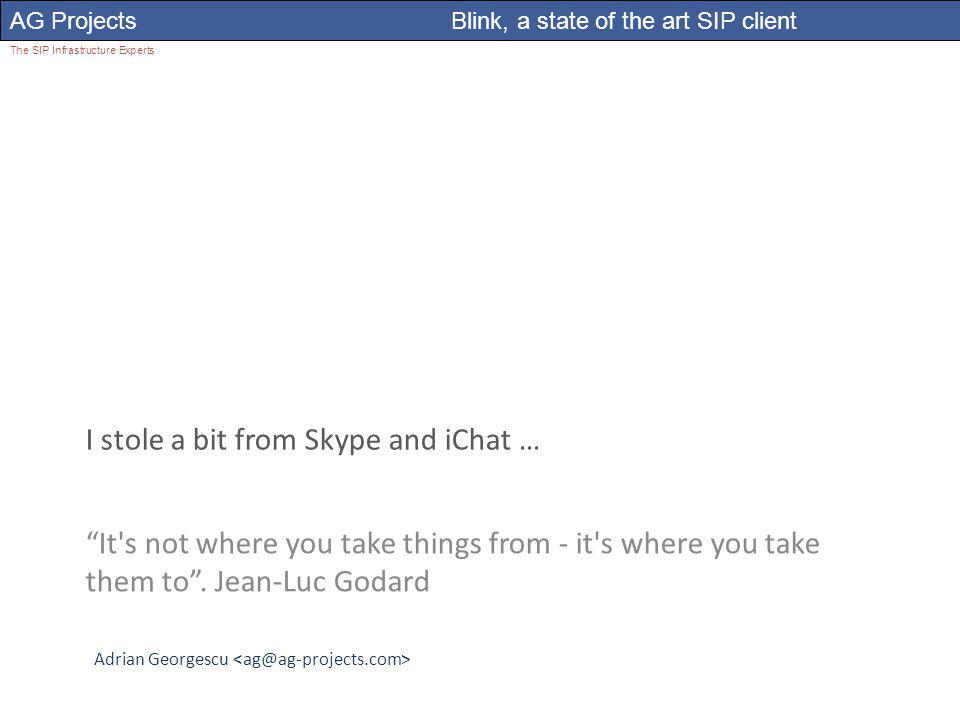960x720 pixels.
Task: Click "state of the art" in the title
Action: pos(613,21)
